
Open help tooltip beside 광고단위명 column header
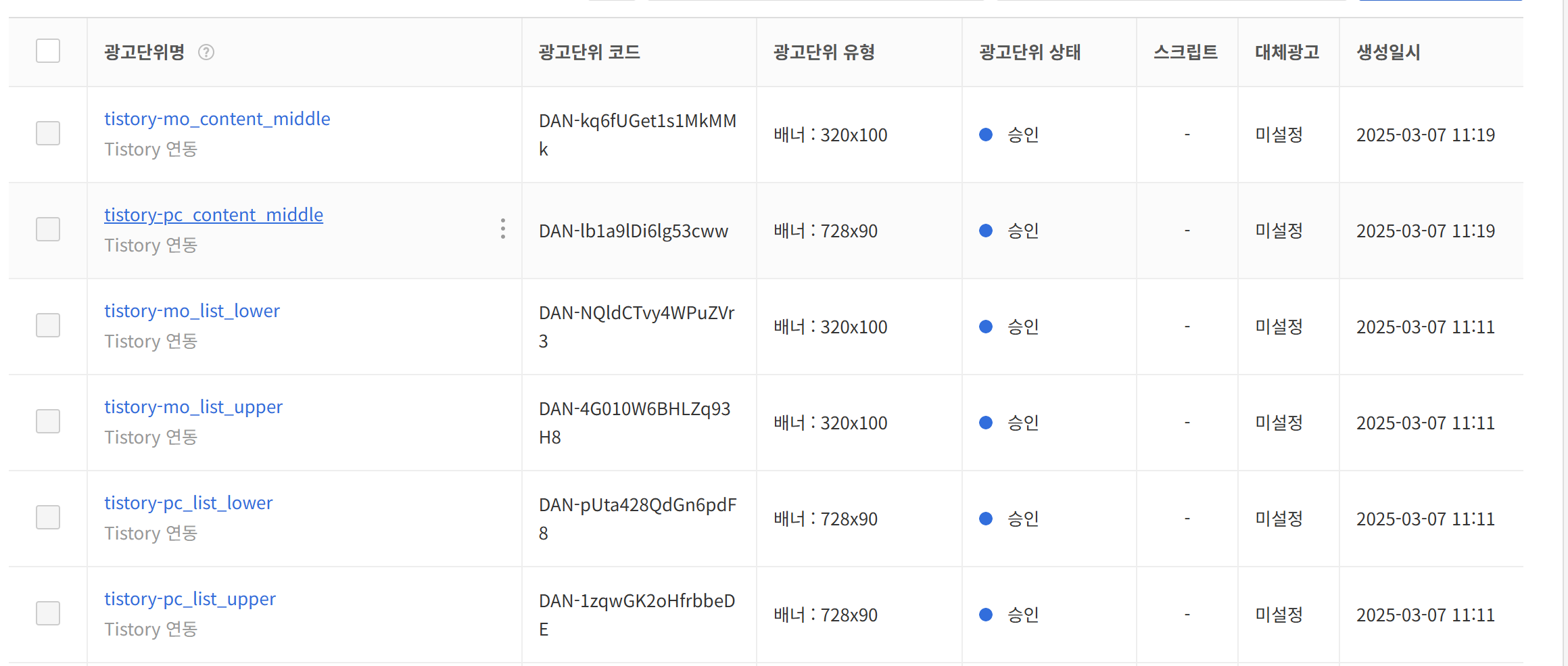click(x=208, y=52)
